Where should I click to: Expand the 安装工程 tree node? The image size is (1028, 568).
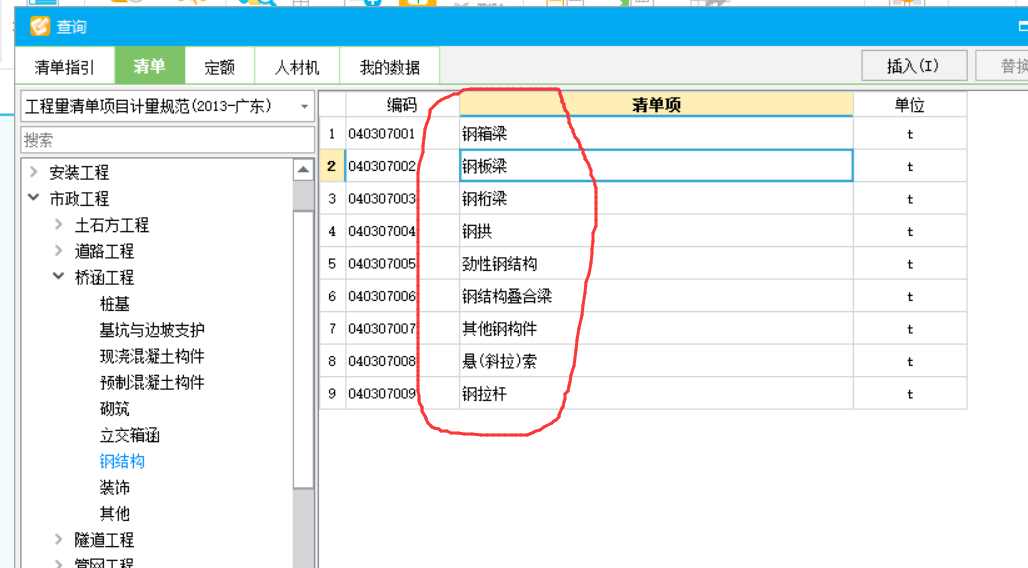[x=34, y=172]
